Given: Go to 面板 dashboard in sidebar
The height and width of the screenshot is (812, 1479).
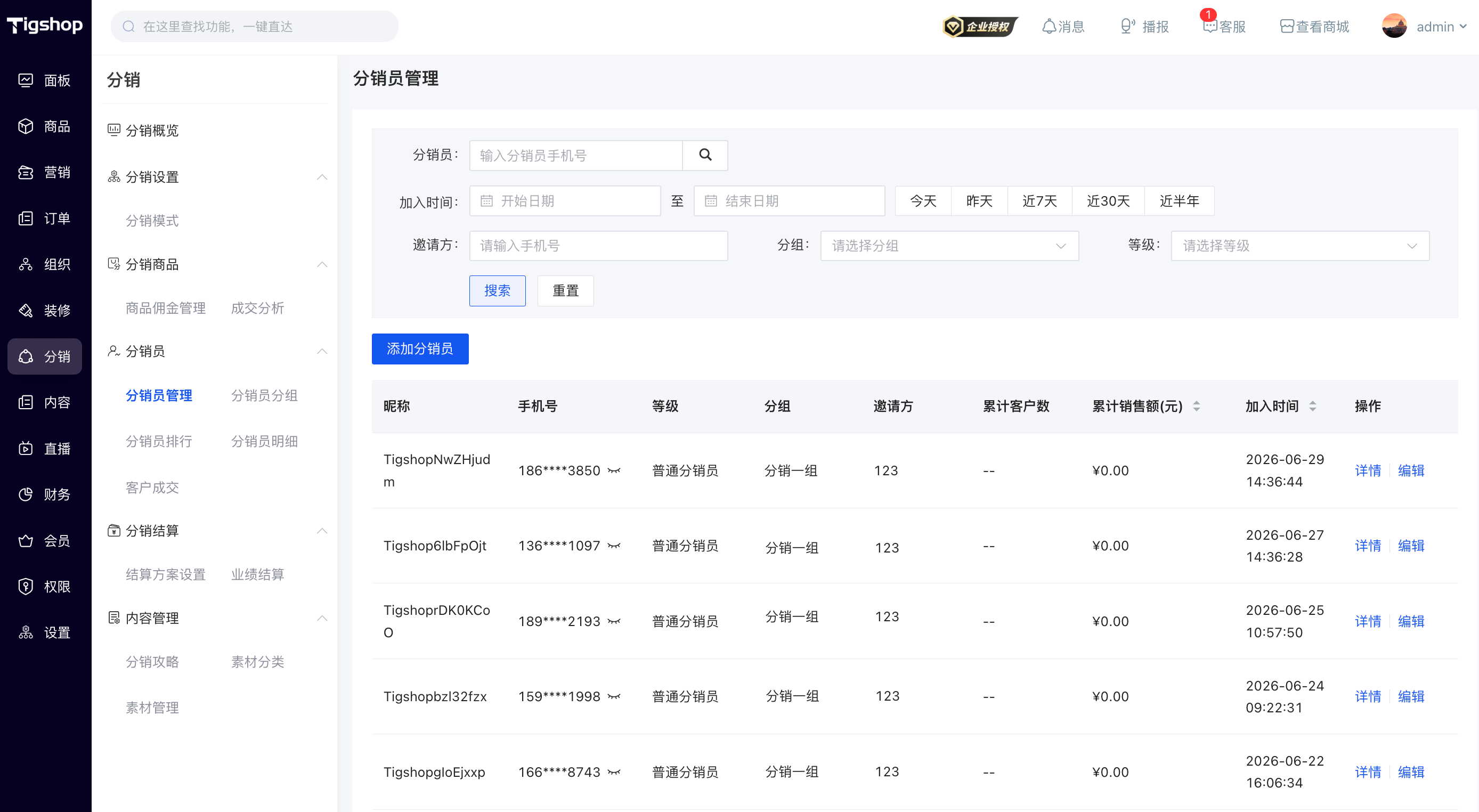Looking at the screenshot, I should coord(45,80).
